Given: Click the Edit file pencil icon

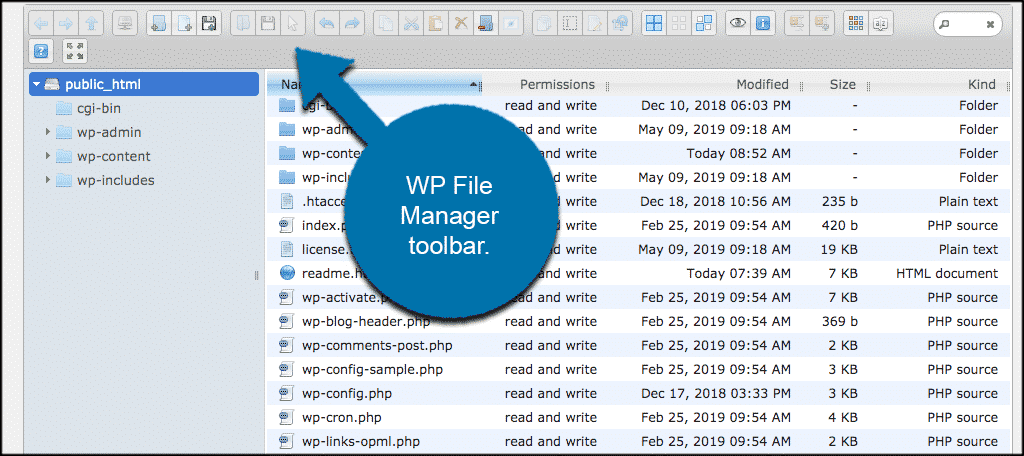Looking at the screenshot, I should [x=594, y=24].
